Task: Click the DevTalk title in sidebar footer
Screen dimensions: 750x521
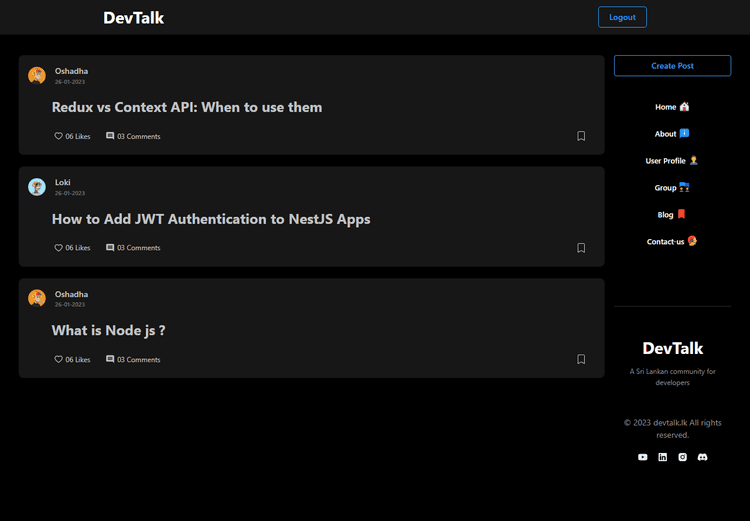Action: click(x=673, y=348)
